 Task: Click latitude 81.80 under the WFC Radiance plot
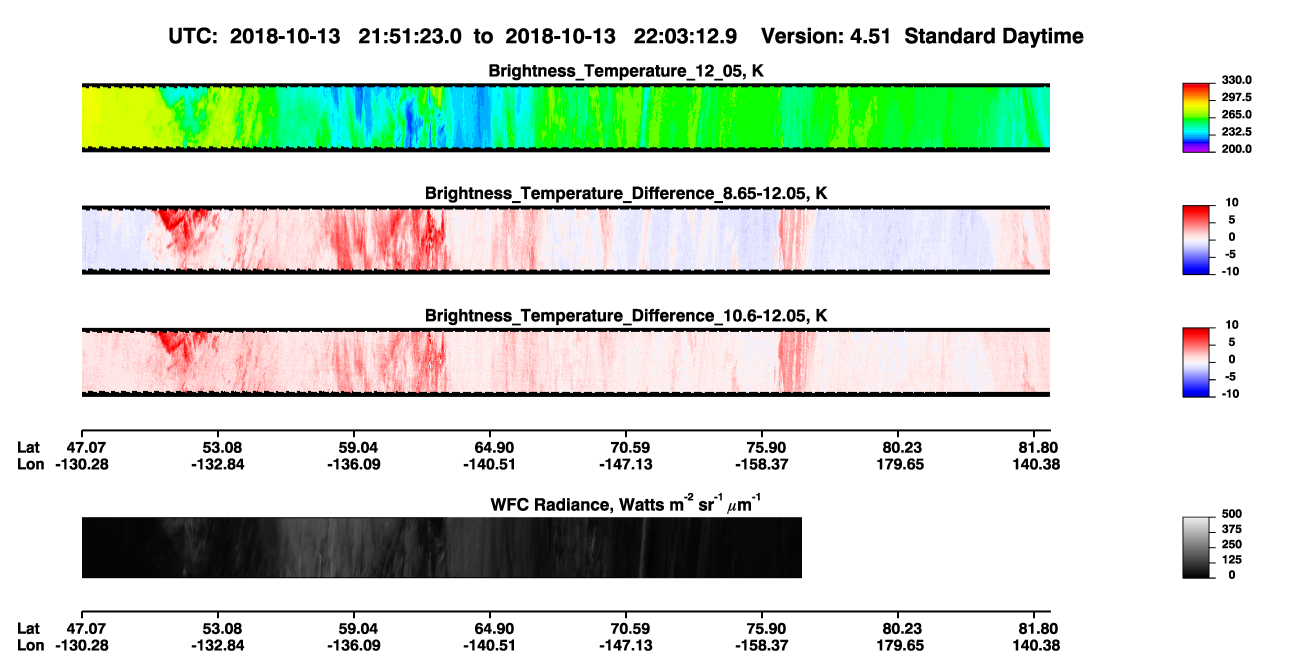1040,629
